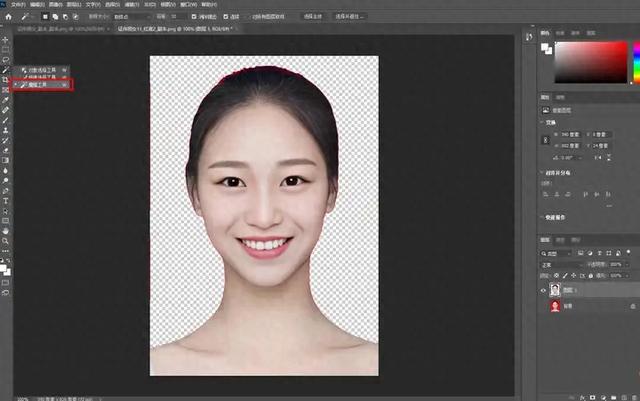Select the Horizontal Type tool
Viewport: 640px width, 401px height.
pyautogui.click(x=5, y=201)
